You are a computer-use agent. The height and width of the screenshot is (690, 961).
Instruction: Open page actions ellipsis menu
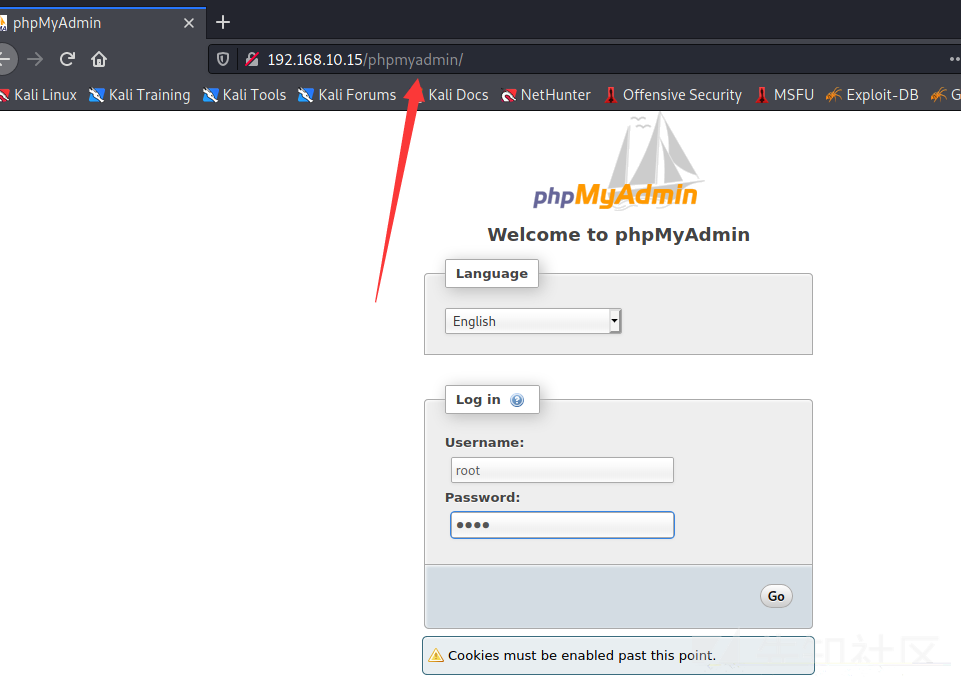click(955, 59)
